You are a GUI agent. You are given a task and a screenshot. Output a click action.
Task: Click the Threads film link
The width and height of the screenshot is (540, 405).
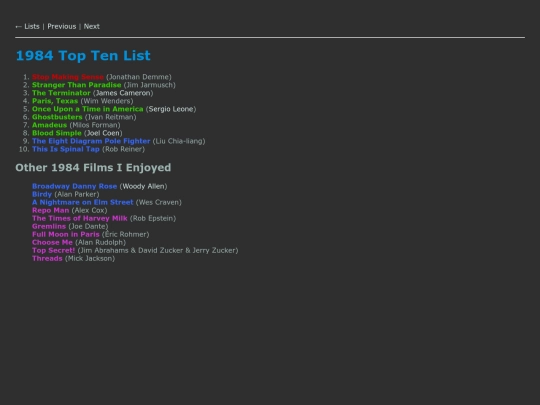47,258
